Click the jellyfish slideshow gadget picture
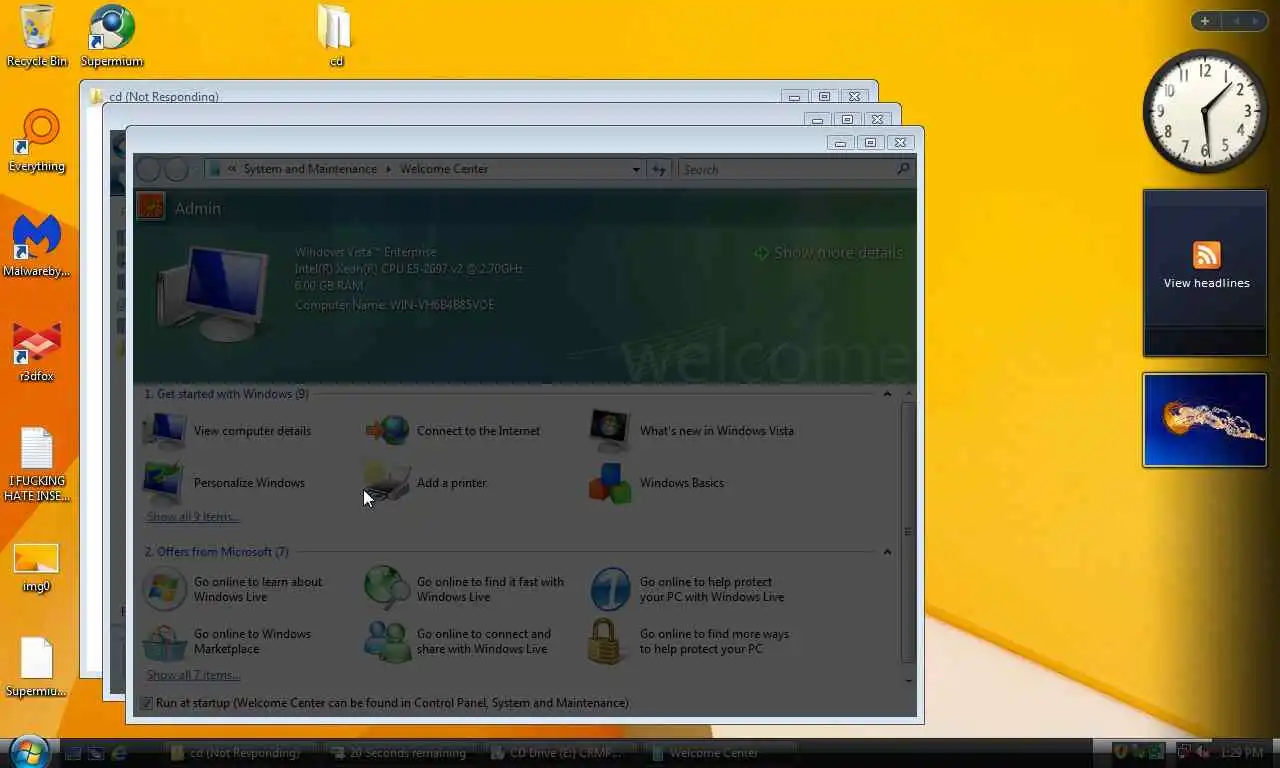 coord(1205,420)
